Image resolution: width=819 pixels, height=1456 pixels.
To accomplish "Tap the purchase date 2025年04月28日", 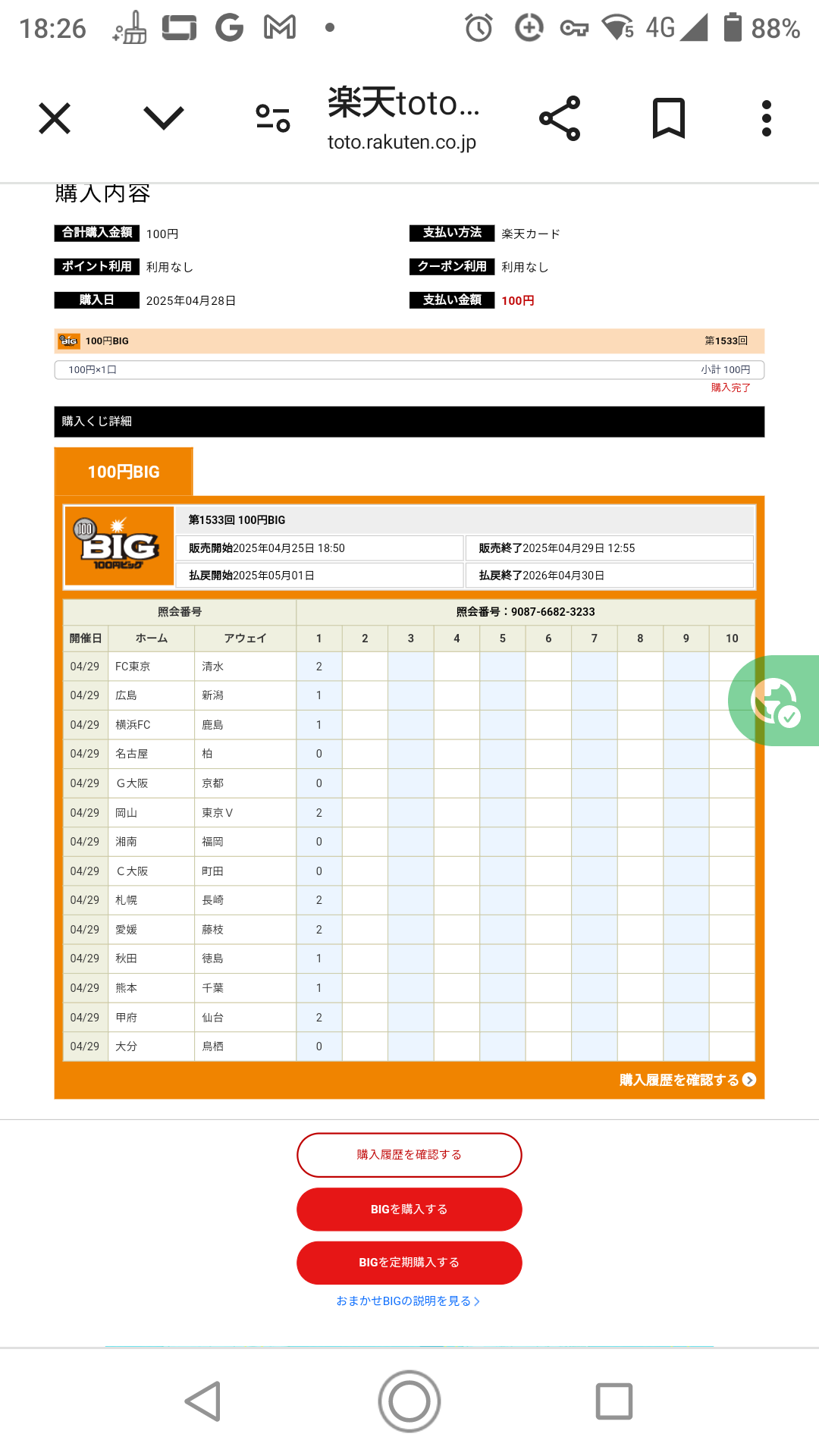I will pyautogui.click(x=191, y=301).
